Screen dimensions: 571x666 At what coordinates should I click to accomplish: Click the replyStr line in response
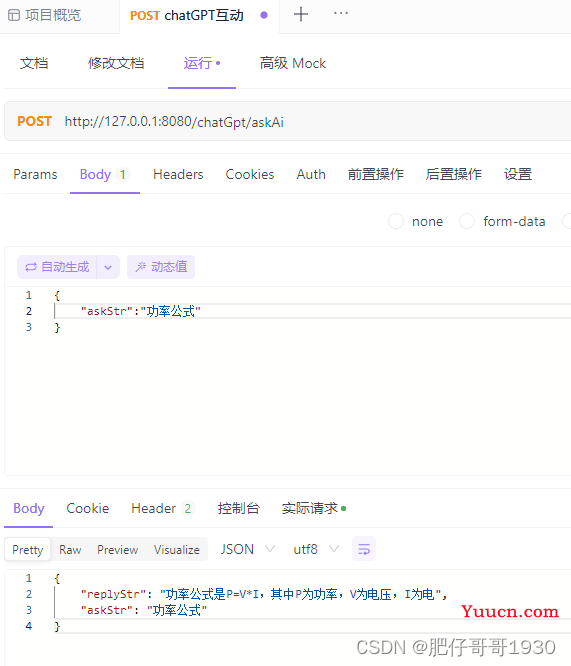(263, 594)
